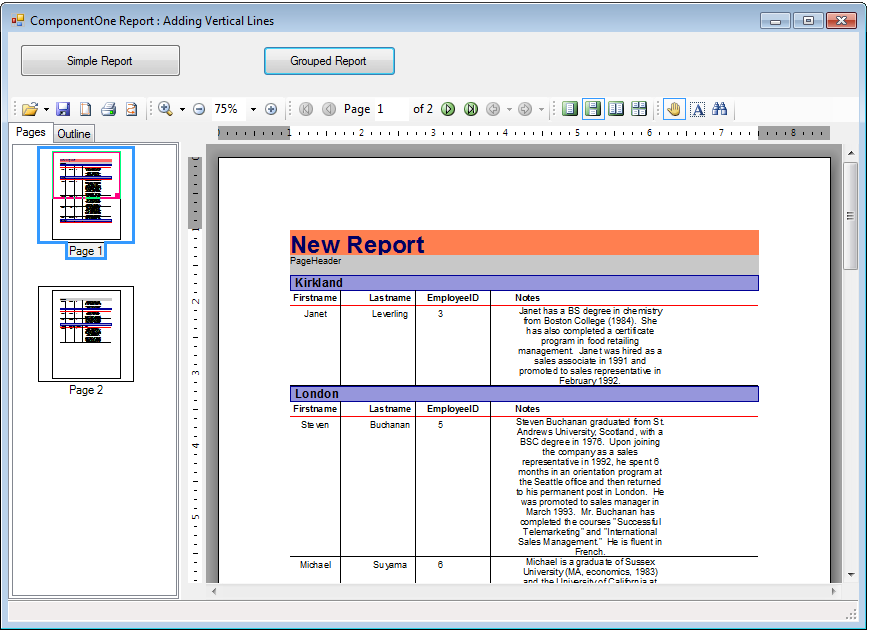This screenshot has width=869, height=633.
Task: Go to next page with green arrow
Action: click(x=448, y=109)
